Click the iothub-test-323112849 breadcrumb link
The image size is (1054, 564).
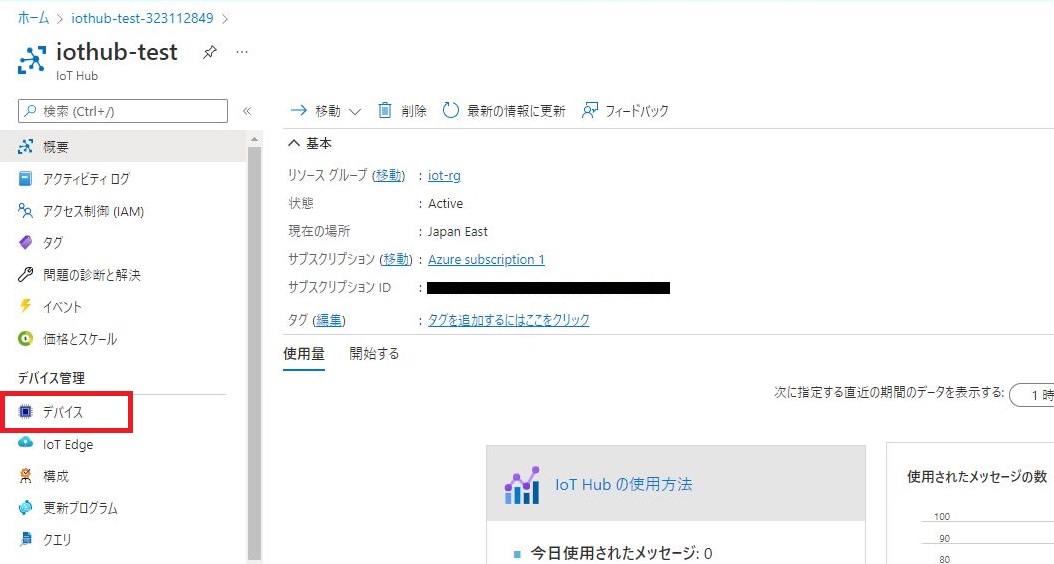pos(143,18)
